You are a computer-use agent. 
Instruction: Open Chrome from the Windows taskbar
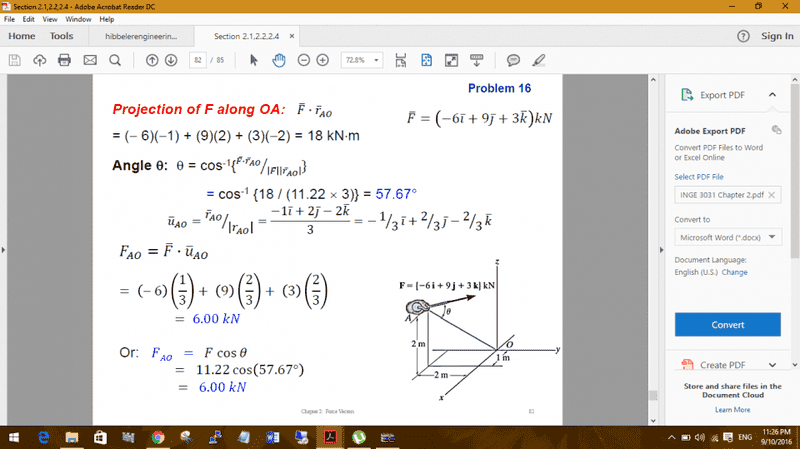click(158, 437)
